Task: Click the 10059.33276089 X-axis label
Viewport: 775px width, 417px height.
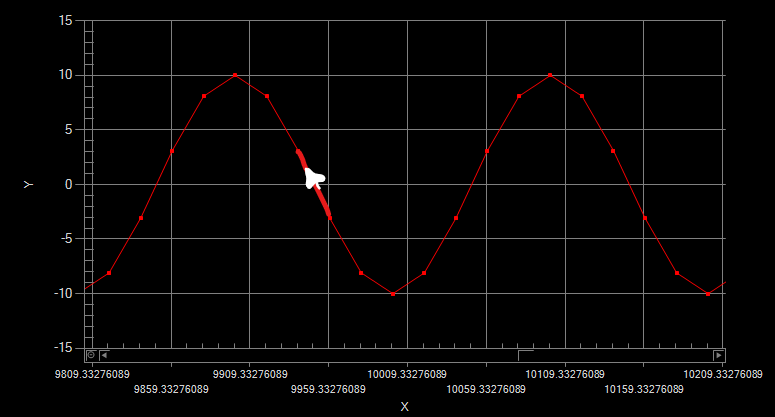Action: click(x=486, y=389)
